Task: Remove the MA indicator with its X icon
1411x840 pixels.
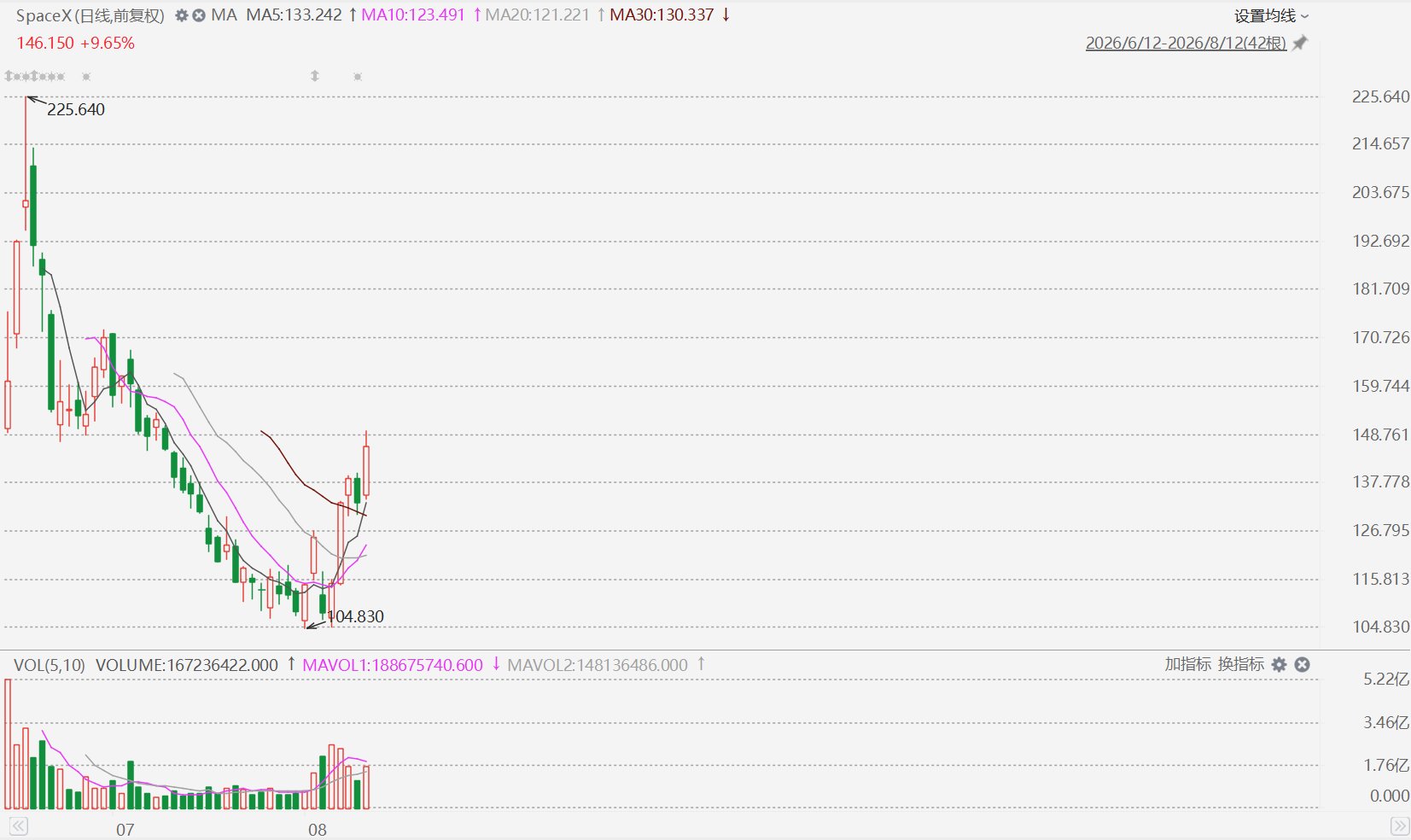Action: (x=199, y=15)
